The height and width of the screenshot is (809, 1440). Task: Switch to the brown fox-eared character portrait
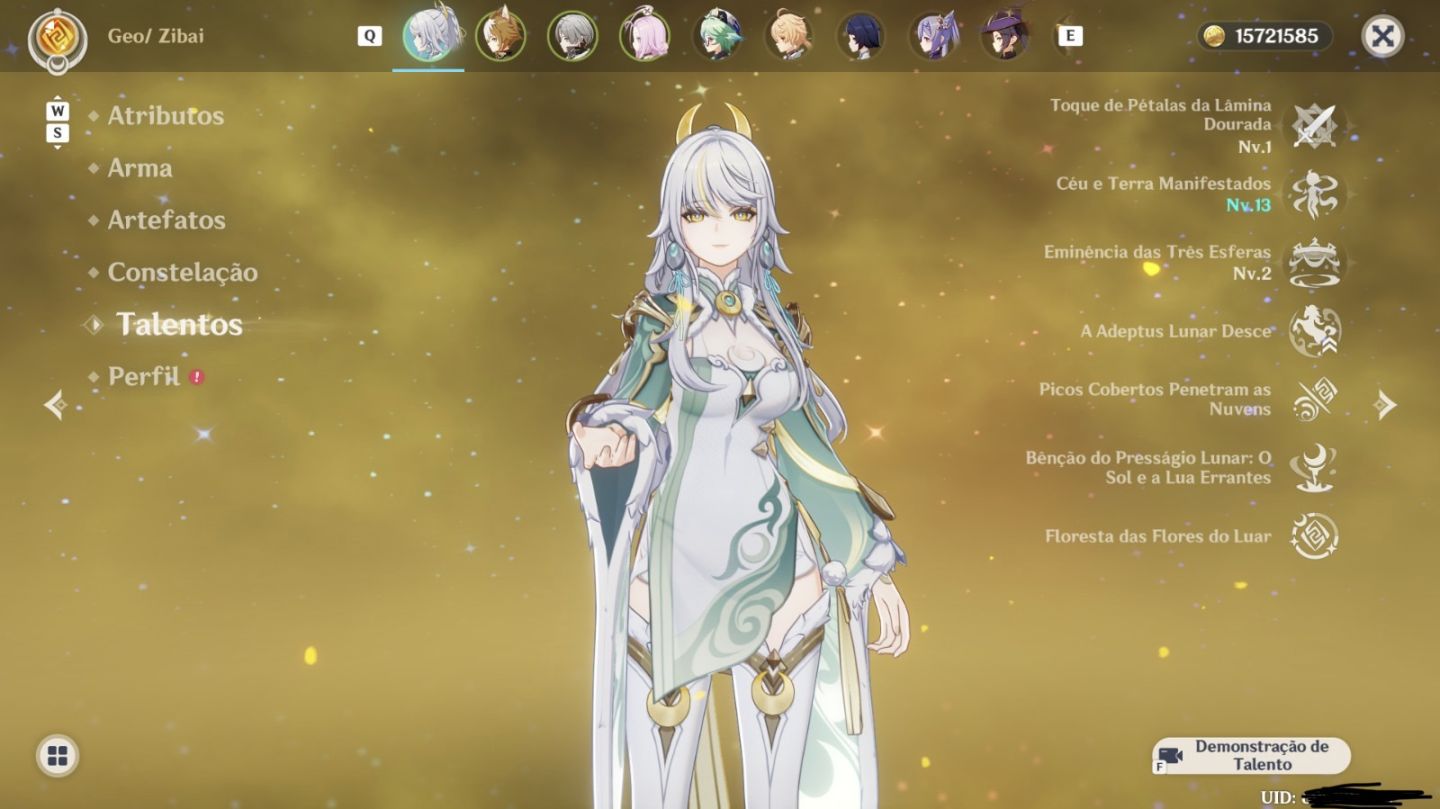coord(501,36)
